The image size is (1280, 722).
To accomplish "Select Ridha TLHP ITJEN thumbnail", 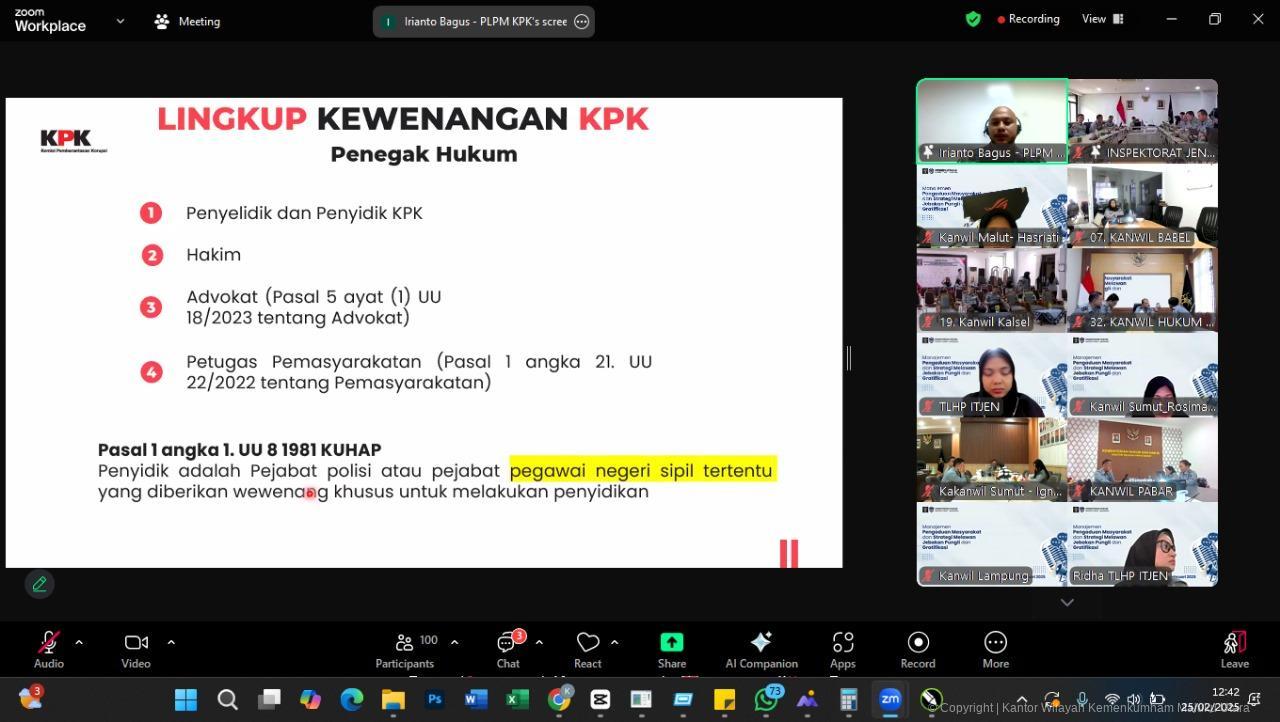I will click(1143, 544).
